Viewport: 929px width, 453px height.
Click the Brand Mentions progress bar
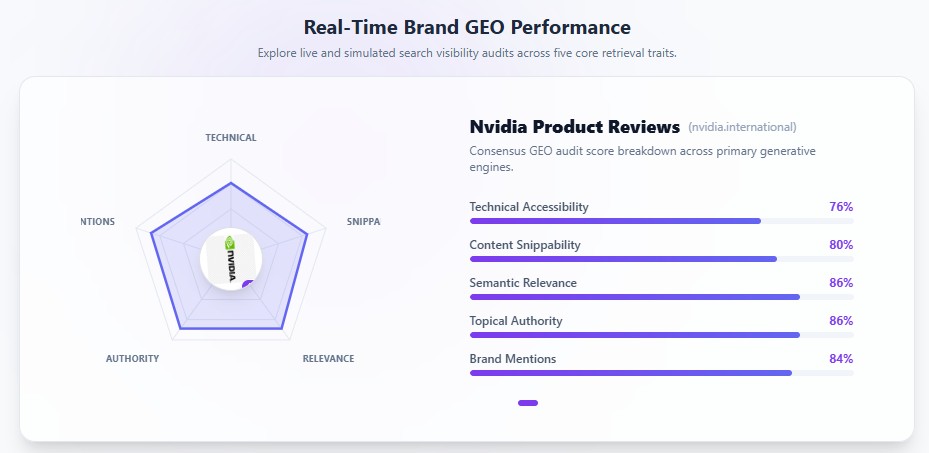click(x=662, y=372)
